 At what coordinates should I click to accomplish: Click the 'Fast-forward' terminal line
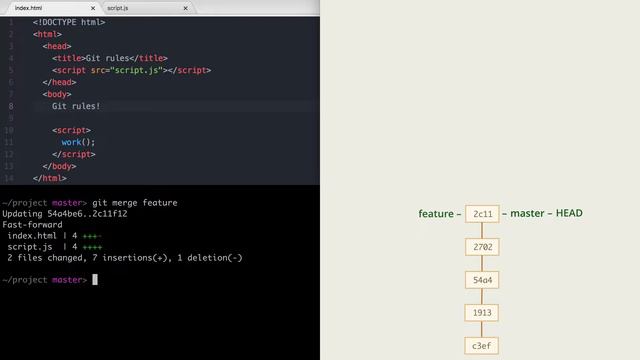pos(32,225)
